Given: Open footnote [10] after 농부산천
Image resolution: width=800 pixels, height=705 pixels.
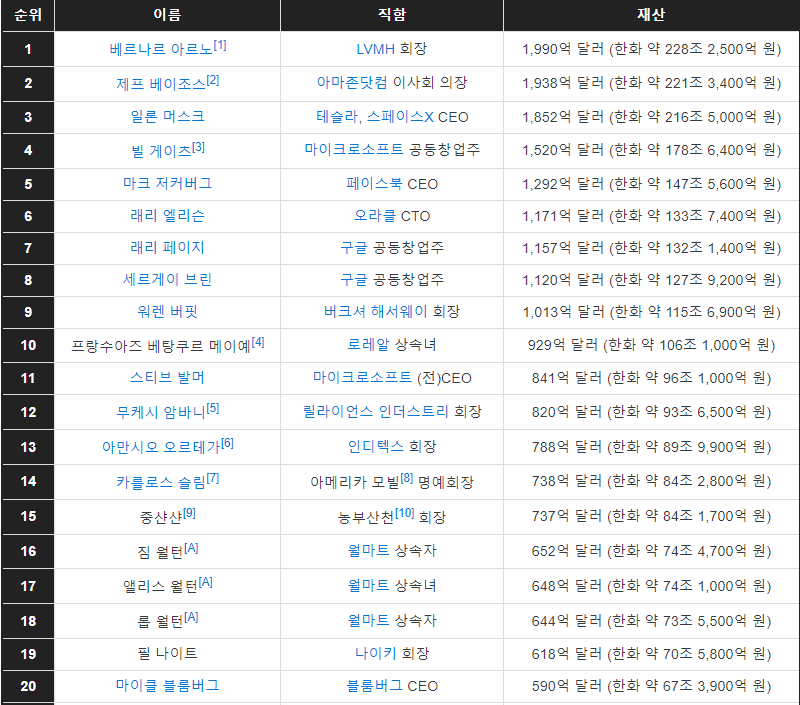Looking at the screenshot, I should tap(405, 513).
